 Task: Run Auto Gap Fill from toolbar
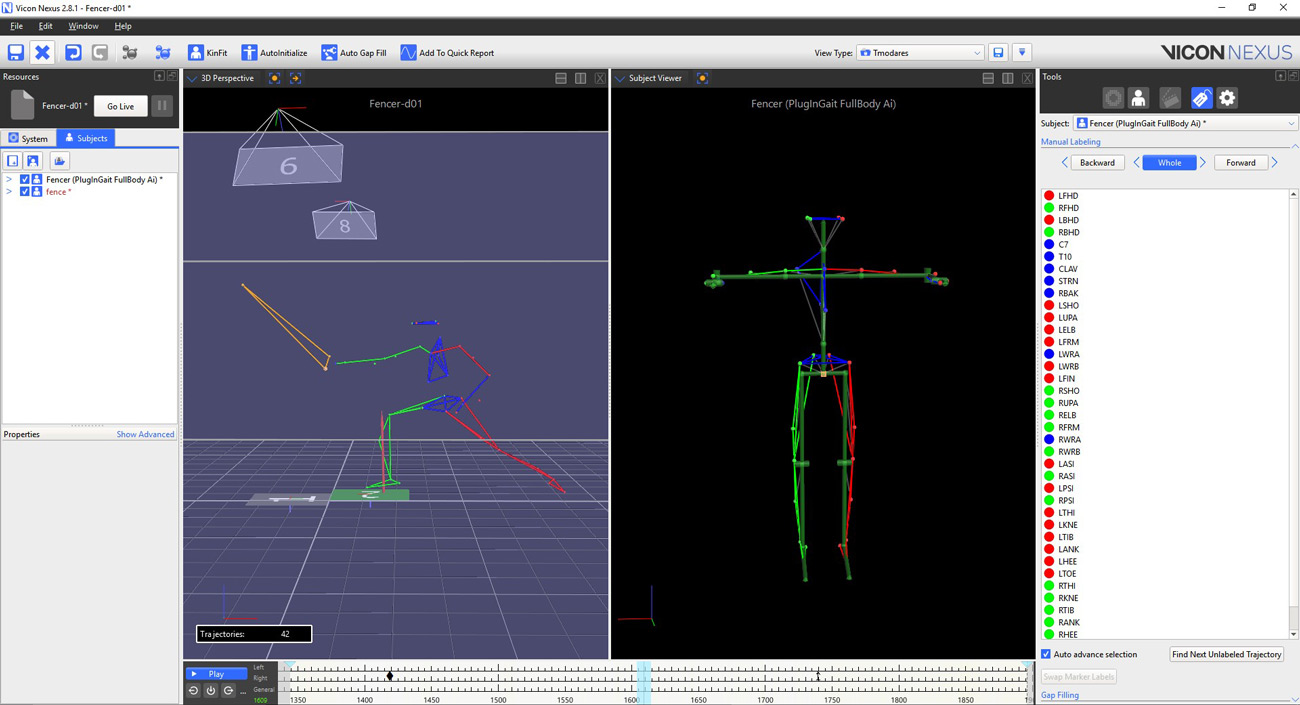tap(329, 53)
